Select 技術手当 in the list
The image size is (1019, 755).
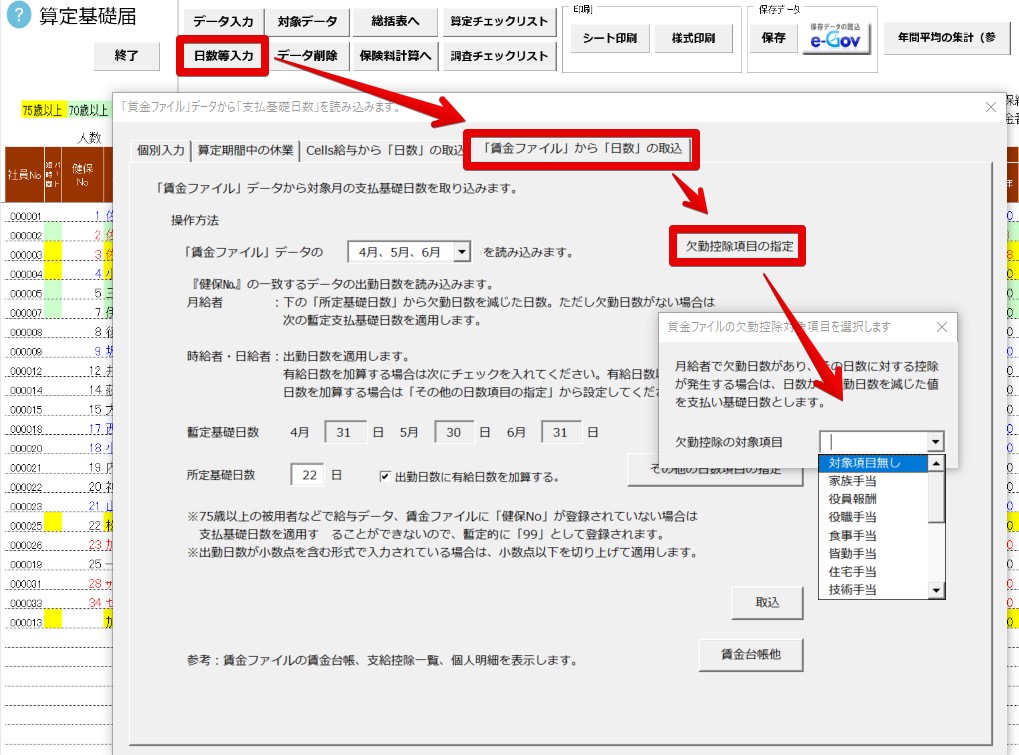[x=873, y=589]
